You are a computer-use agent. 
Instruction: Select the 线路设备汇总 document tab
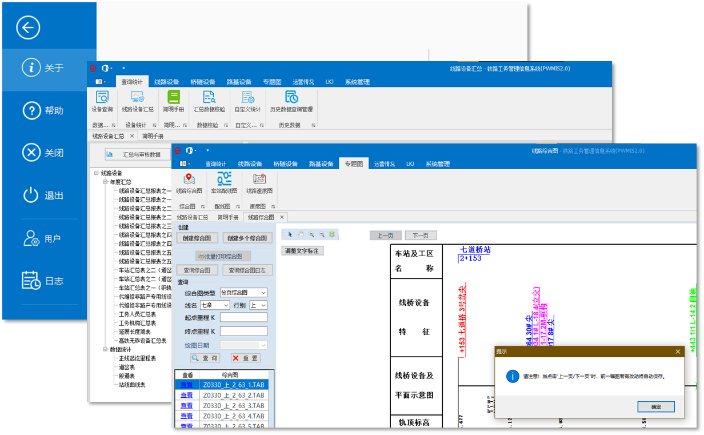click(x=193, y=216)
